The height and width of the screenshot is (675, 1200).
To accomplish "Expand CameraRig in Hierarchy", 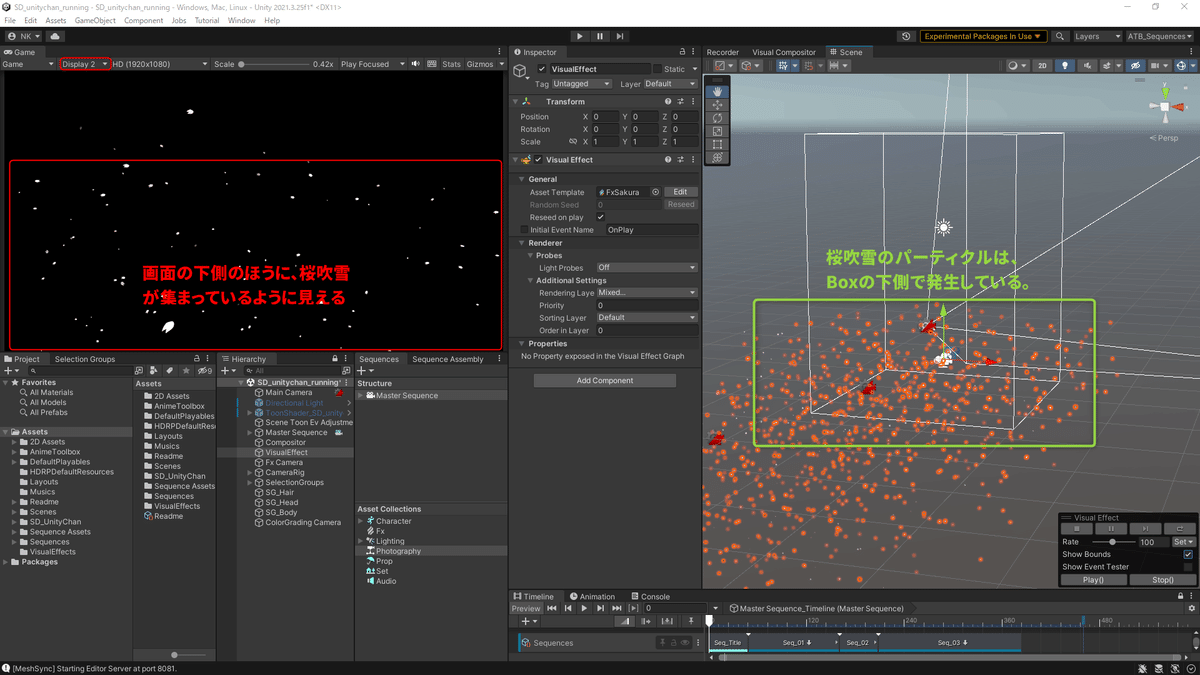I will coord(250,472).
